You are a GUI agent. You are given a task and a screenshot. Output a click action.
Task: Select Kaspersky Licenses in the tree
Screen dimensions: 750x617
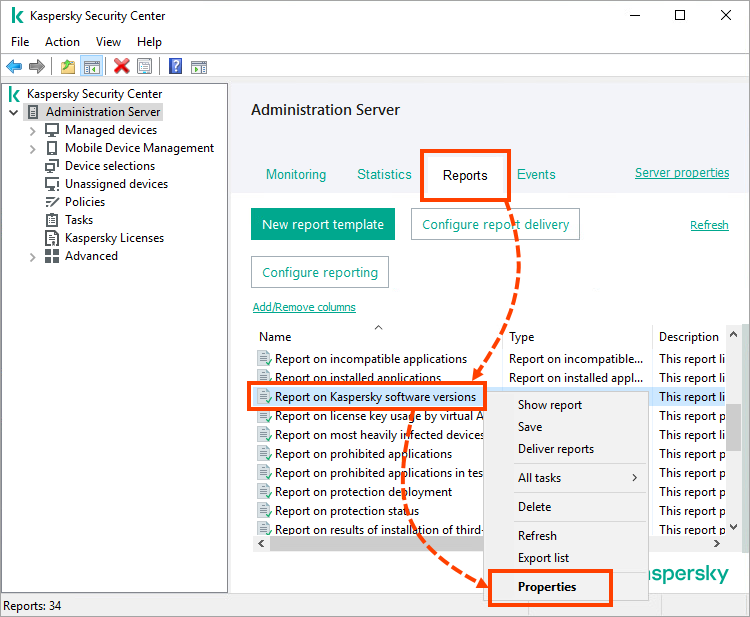(114, 238)
